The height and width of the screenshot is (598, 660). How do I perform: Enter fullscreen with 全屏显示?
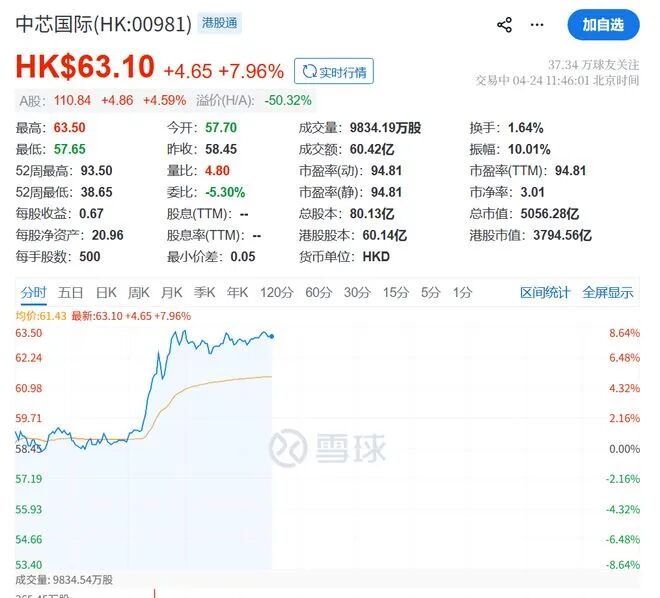click(608, 292)
